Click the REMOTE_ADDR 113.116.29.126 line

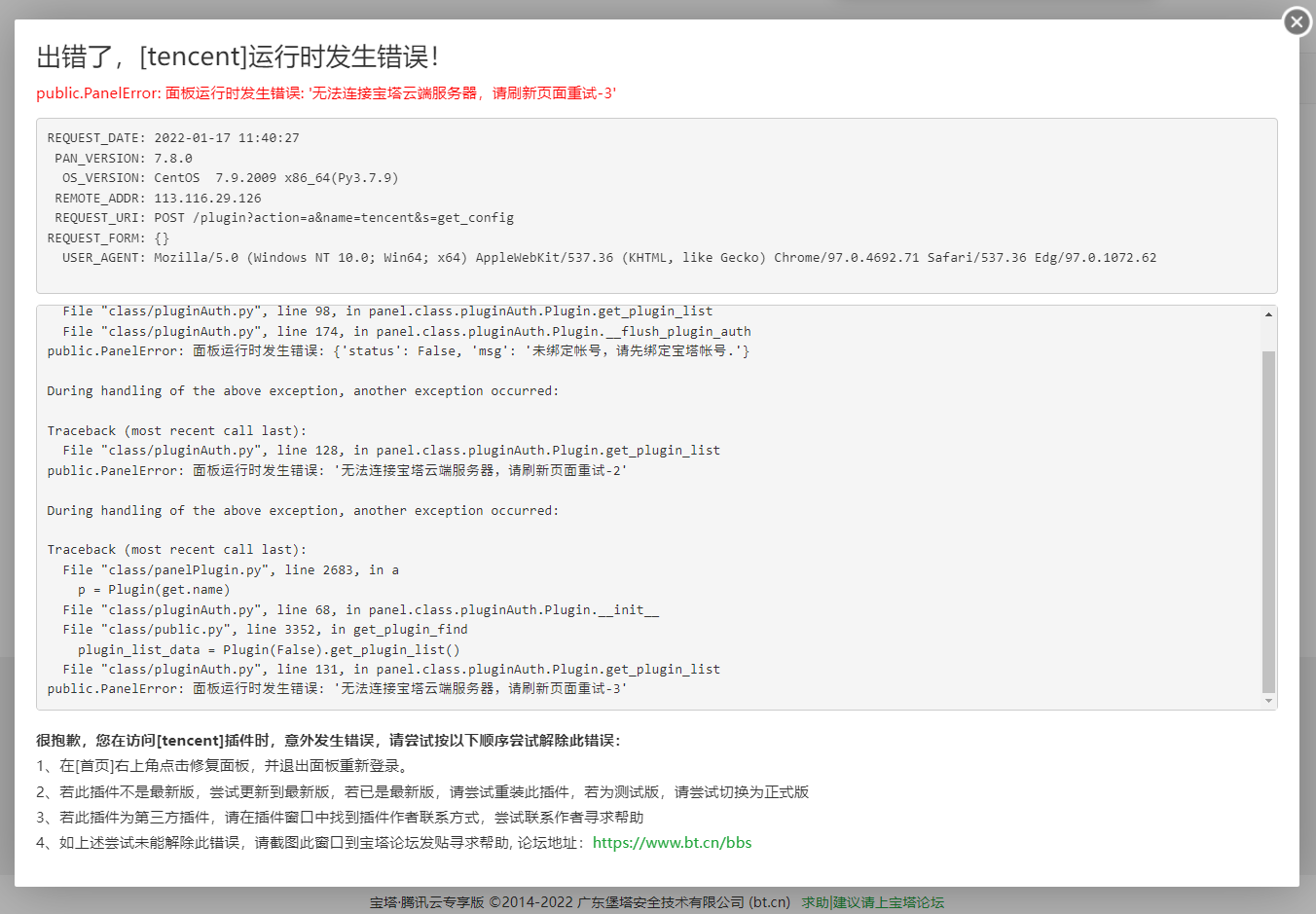(x=158, y=199)
